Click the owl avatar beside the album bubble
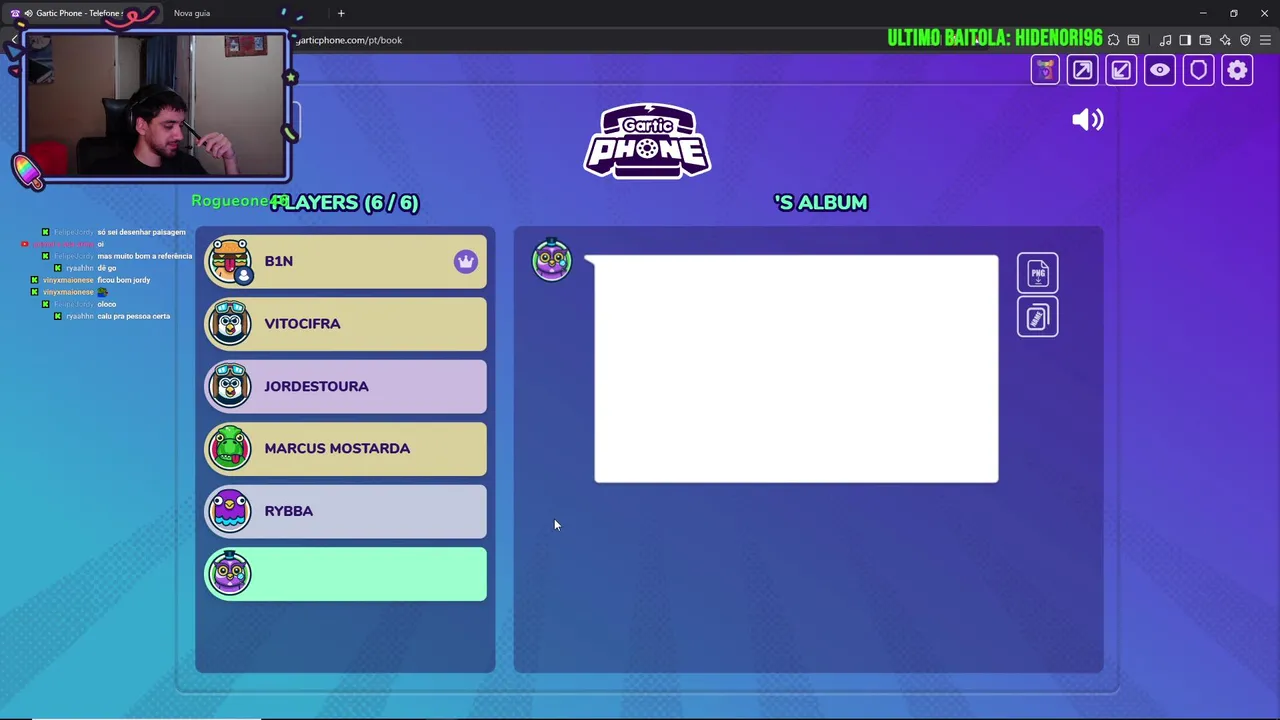The image size is (1280, 720). pos(552,260)
